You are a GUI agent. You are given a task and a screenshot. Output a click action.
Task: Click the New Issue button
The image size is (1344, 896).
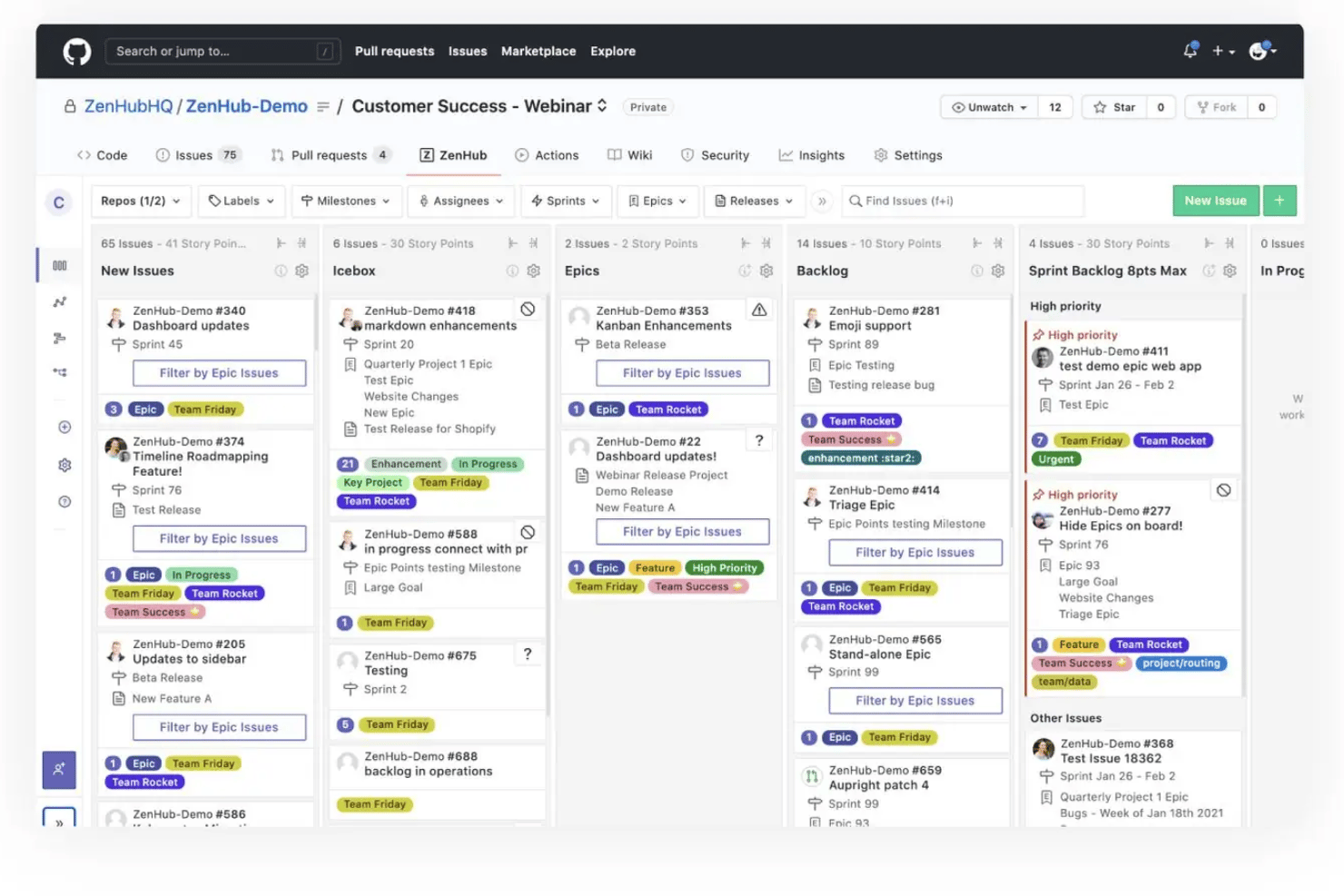click(x=1215, y=201)
